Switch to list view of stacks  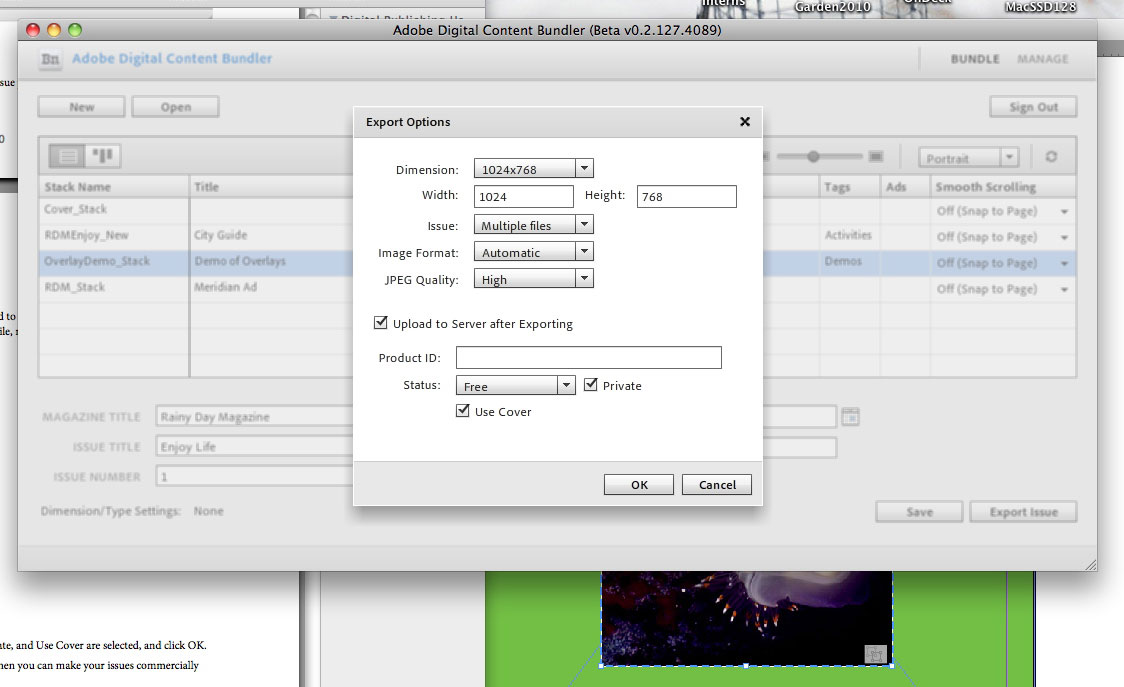pyautogui.click(x=67, y=156)
